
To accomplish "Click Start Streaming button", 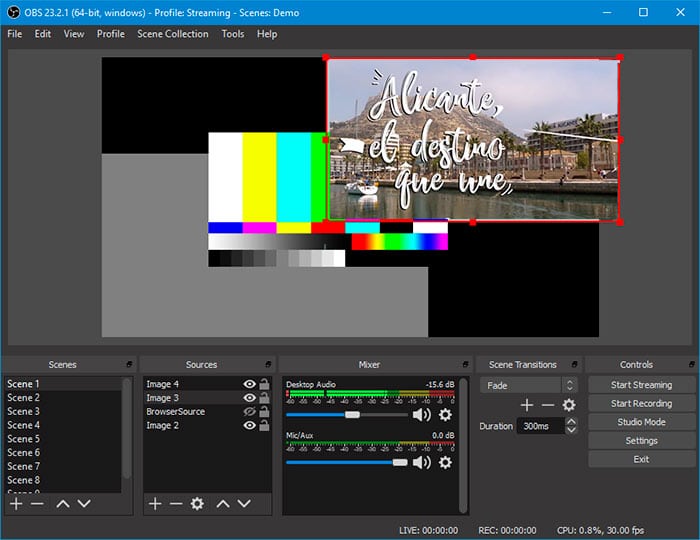I will 642,385.
